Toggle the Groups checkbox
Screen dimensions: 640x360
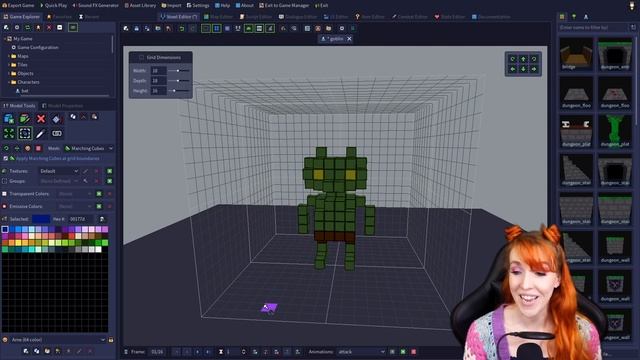(x=4, y=181)
